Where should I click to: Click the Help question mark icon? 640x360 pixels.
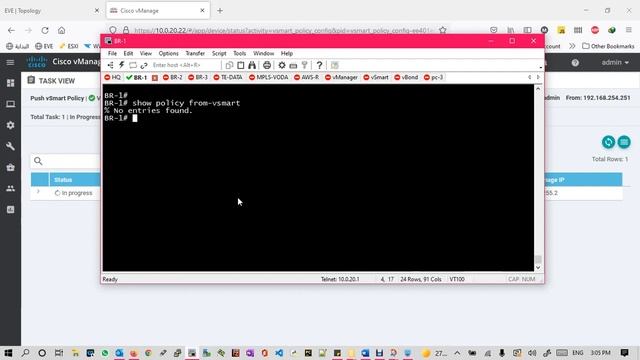tap(319, 65)
